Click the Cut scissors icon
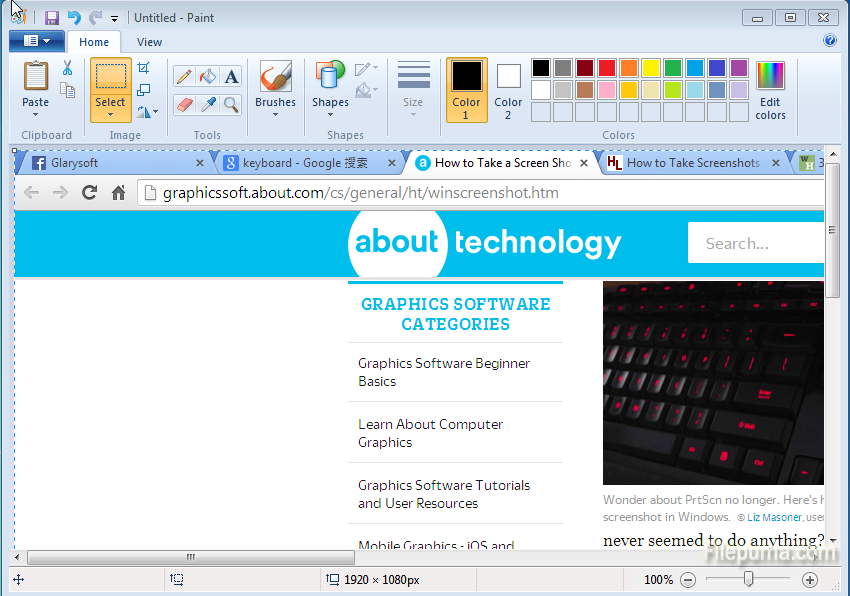The image size is (850, 596). point(67,68)
